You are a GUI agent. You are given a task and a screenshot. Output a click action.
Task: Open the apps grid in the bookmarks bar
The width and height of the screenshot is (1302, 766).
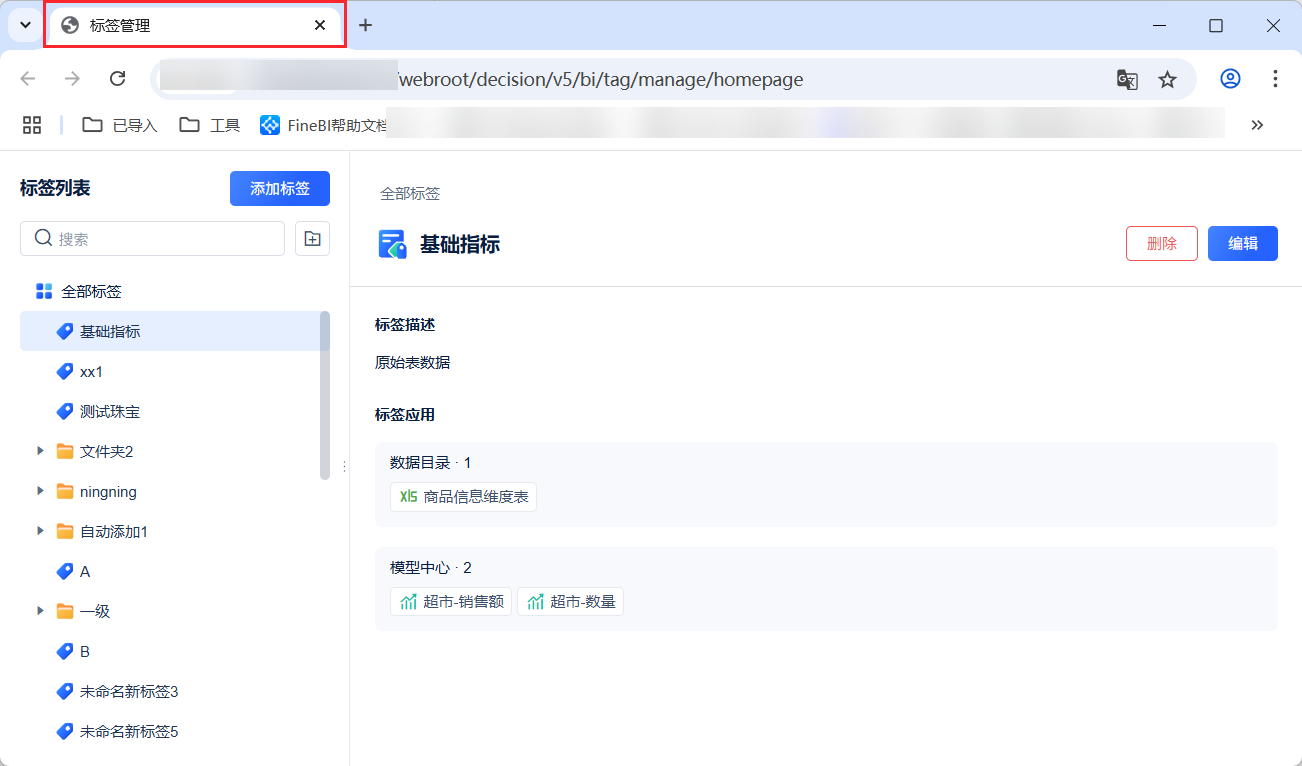32,124
